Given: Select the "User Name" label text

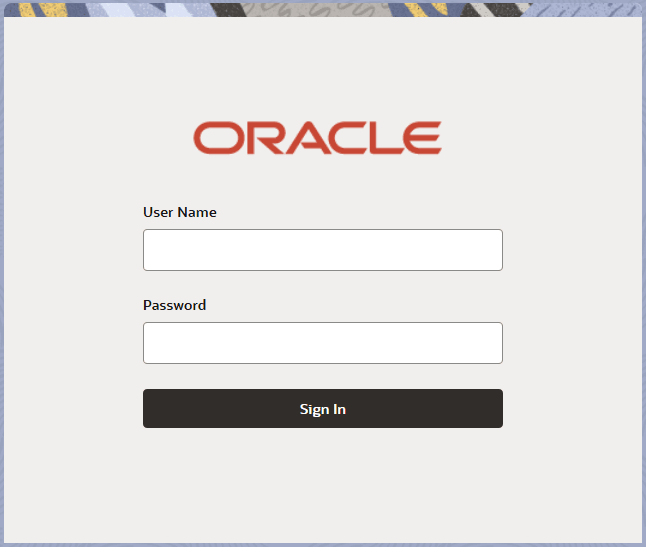Looking at the screenshot, I should (180, 212).
